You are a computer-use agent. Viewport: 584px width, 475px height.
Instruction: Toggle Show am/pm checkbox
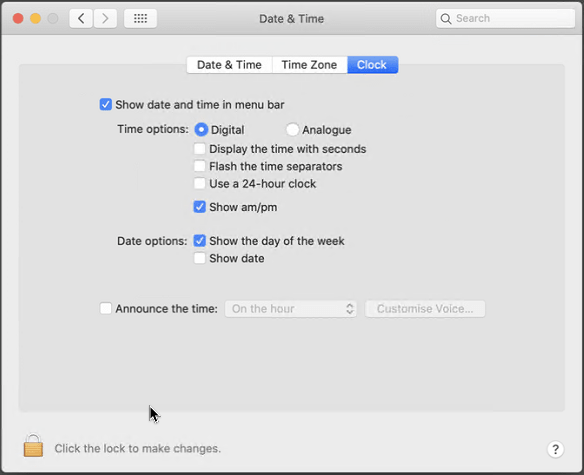(x=200, y=207)
